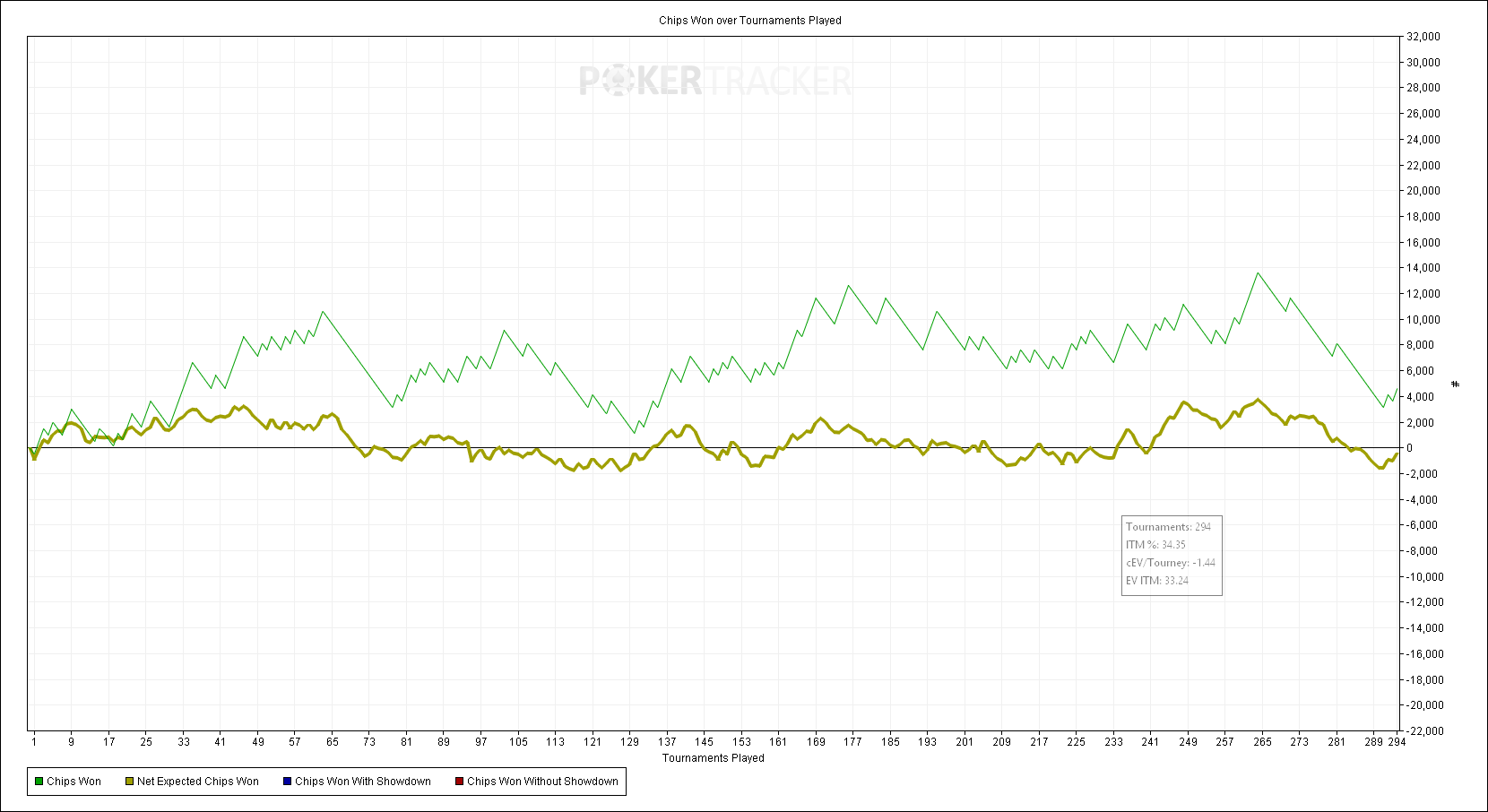Screen dimensions: 1488x812
Task: Select Tournaments: 294 line in stats box
Action: click(x=1167, y=527)
